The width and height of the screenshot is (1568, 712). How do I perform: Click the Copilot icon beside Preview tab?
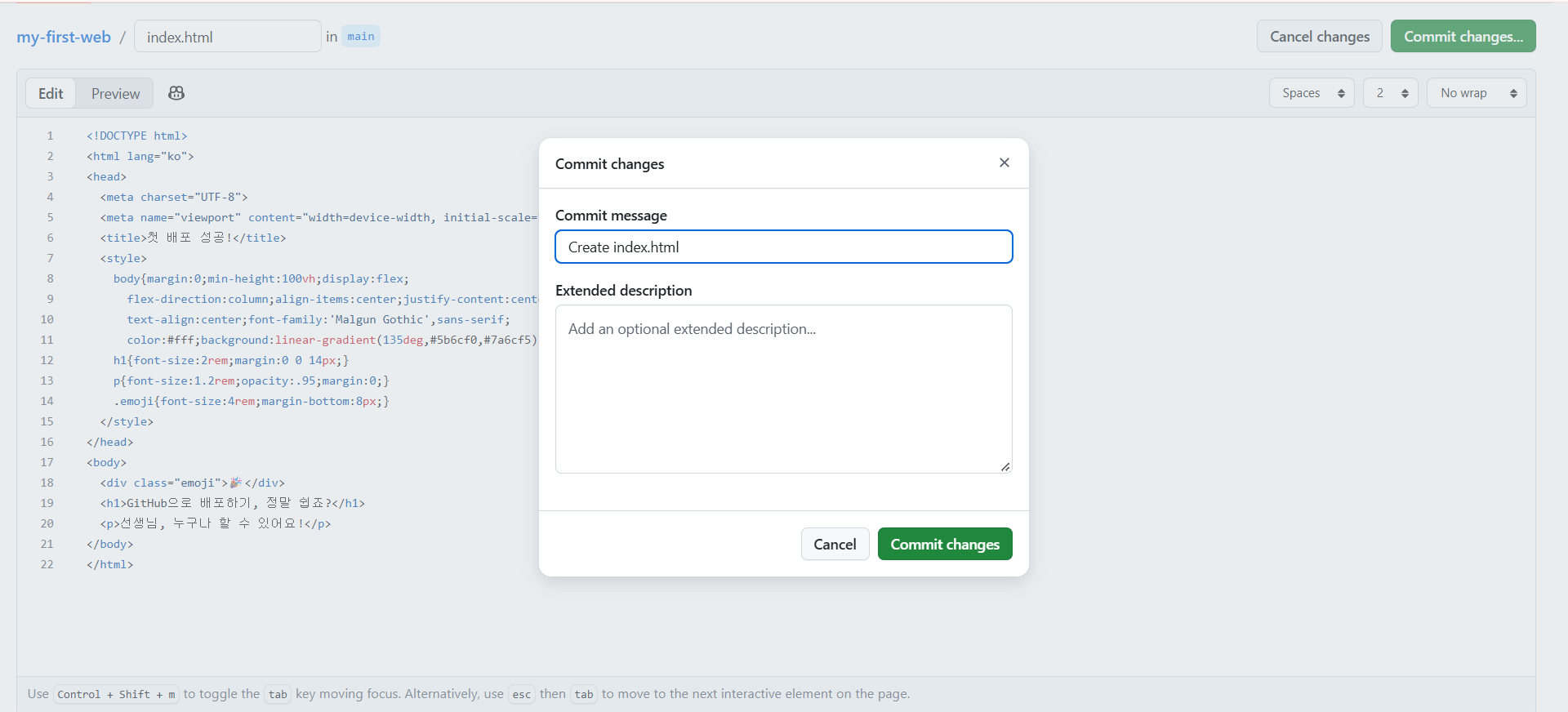[176, 93]
